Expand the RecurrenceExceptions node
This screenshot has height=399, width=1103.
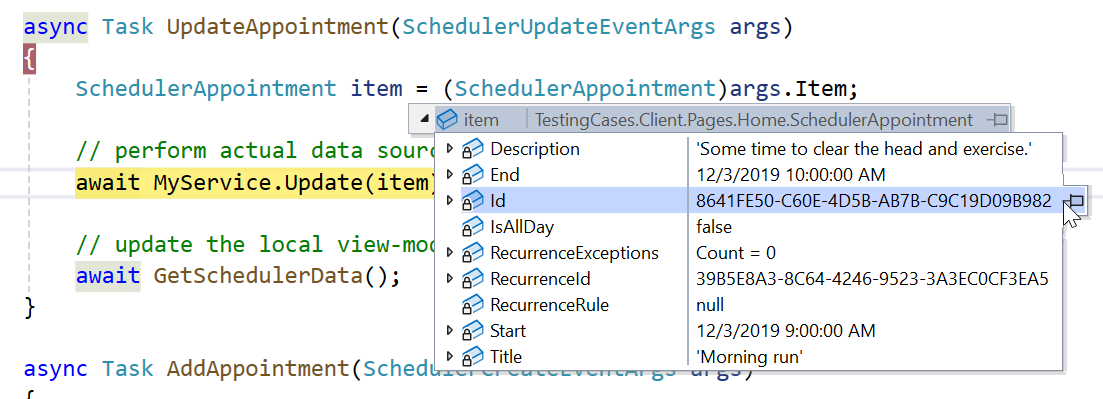pos(450,253)
